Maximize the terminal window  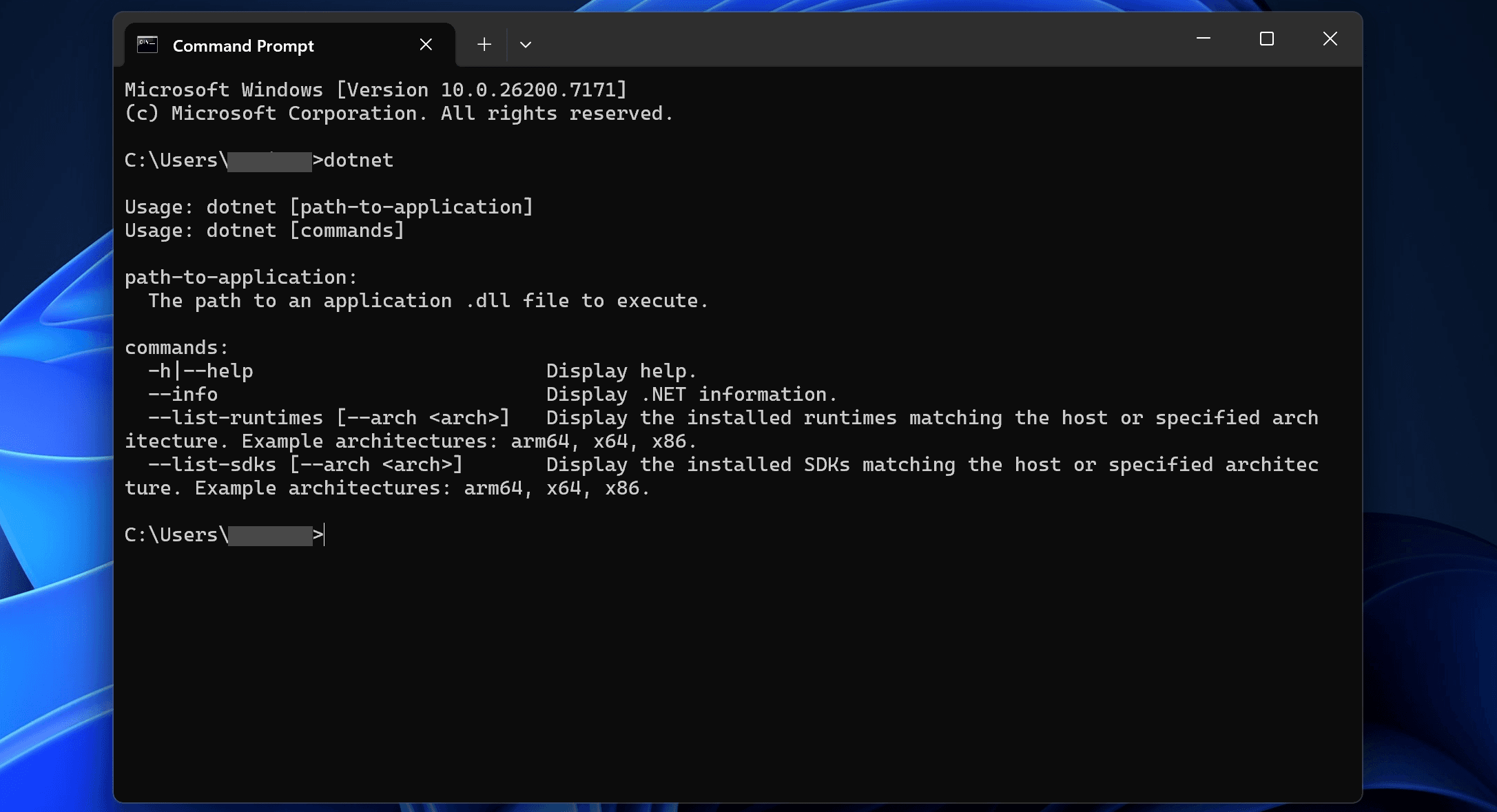click(x=1266, y=39)
